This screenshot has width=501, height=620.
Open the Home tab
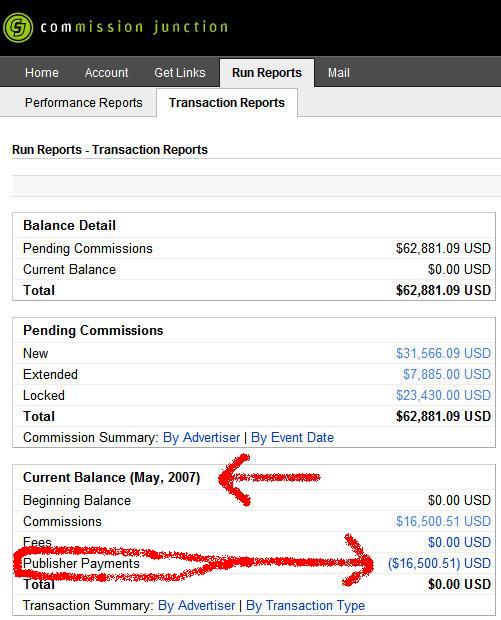[42, 73]
